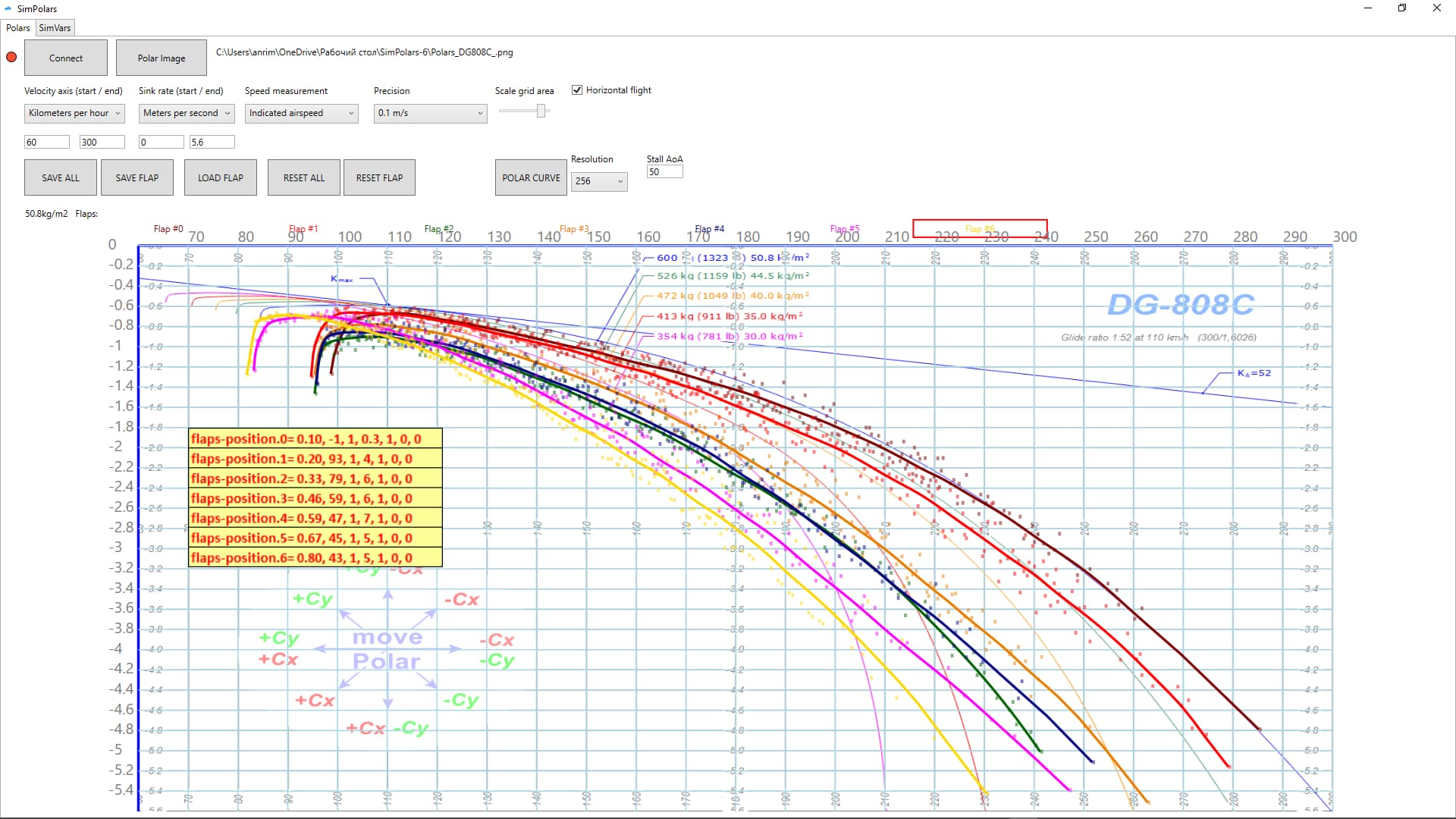Switch to the SimVars tab
This screenshot has height=819, width=1456.
pos(55,28)
